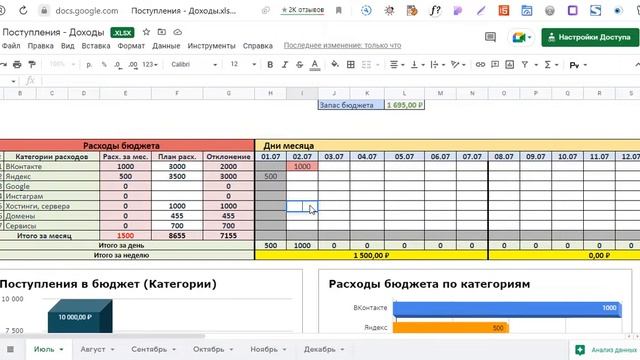Apply italic formatting
This screenshot has height=360, width=640.
(x=285, y=64)
